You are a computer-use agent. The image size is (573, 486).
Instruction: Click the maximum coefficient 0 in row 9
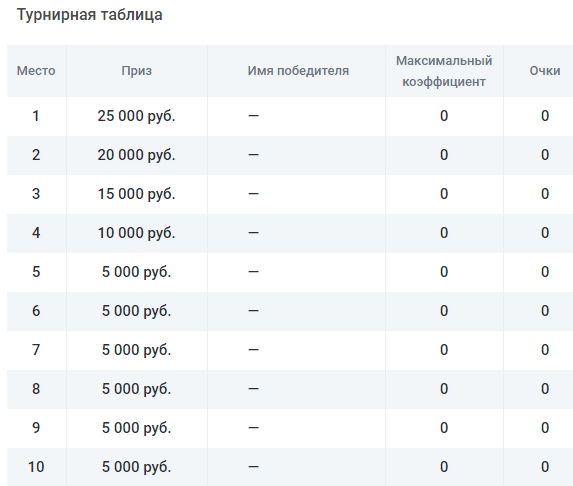[444, 428]
